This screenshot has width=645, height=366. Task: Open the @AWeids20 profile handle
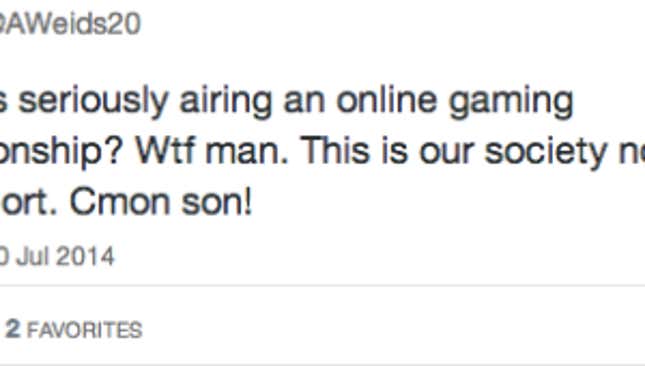click(x=70, y=23)
